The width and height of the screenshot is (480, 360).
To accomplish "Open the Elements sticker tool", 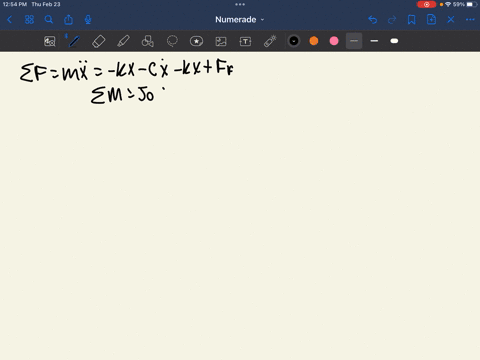I will tap(196, 41).
